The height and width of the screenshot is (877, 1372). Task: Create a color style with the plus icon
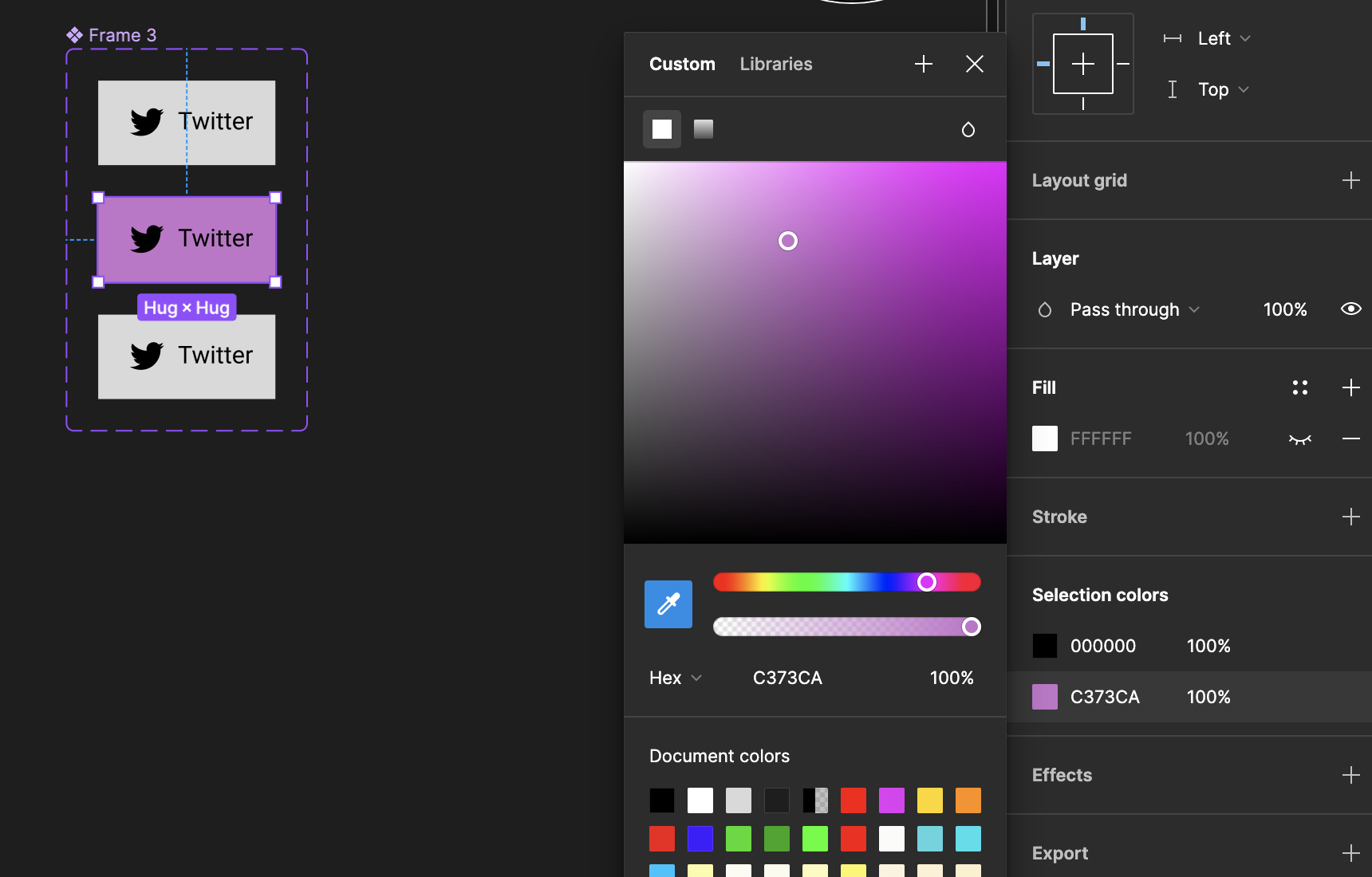point(924,64)
